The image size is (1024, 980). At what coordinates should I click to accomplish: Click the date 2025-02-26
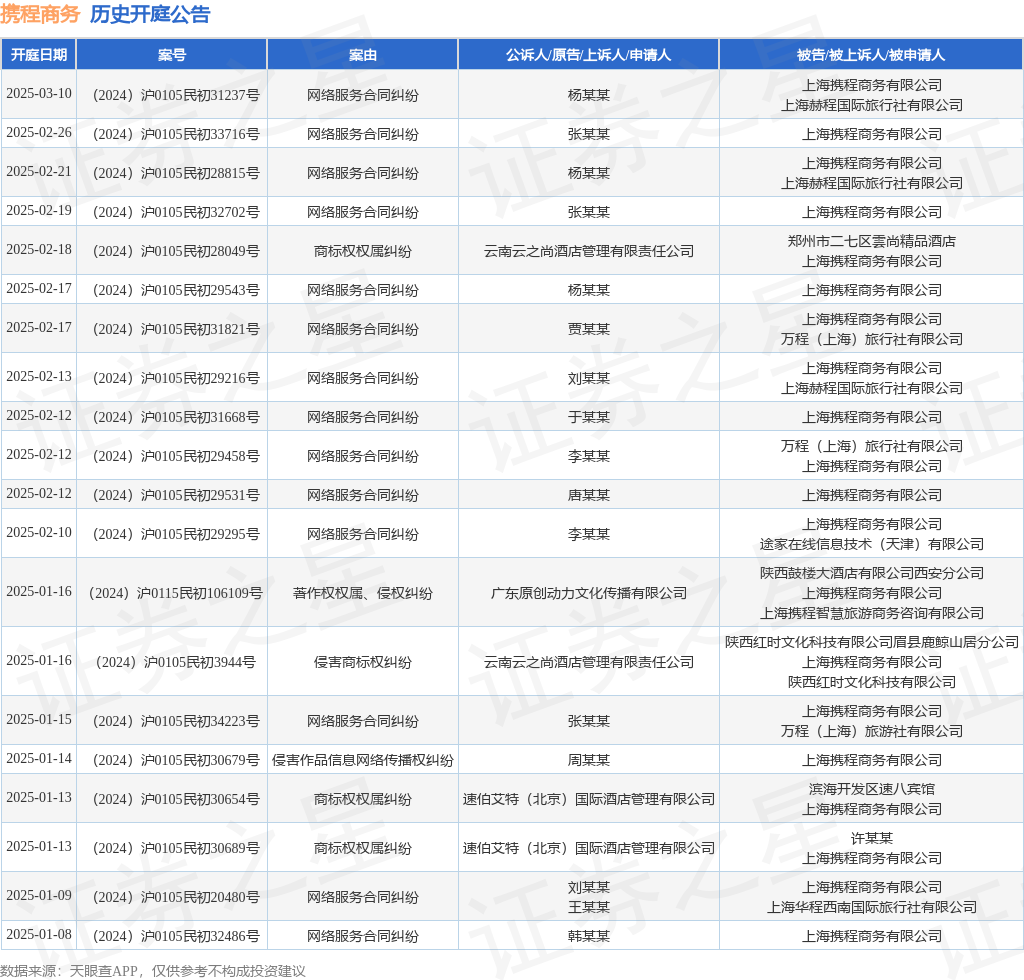coord(39,133)
